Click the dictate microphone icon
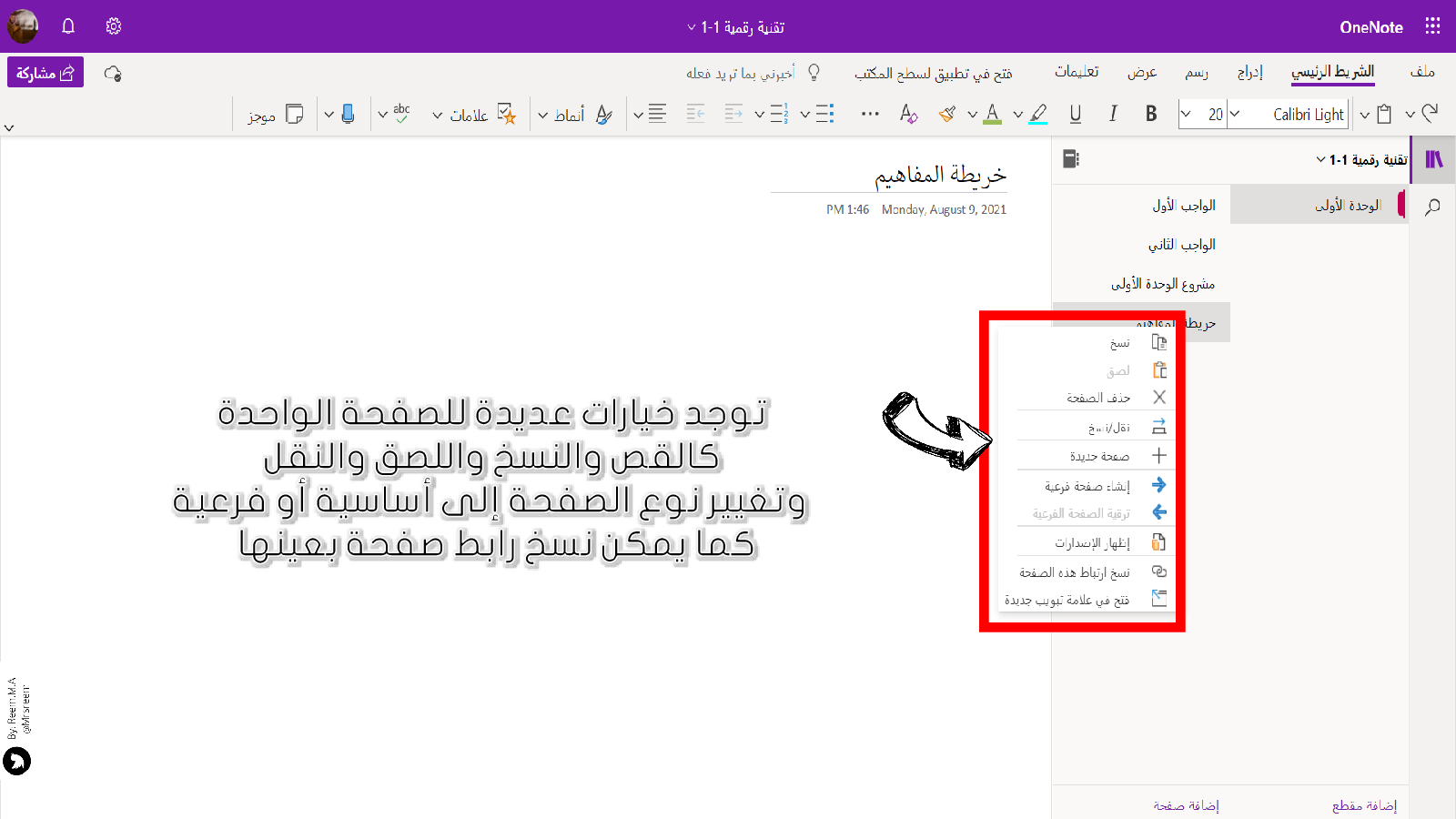 (x=348, y=114)
